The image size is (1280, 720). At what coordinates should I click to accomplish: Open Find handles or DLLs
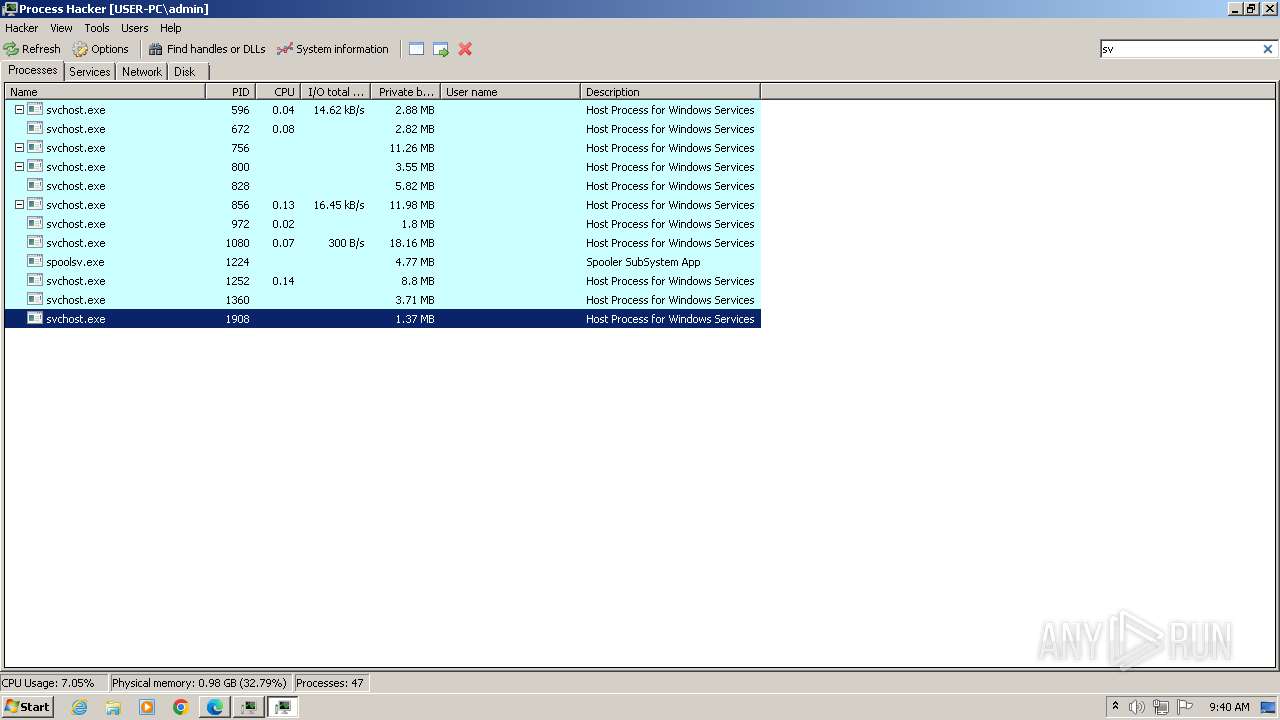pyautogui.click(x=207, y=49)
